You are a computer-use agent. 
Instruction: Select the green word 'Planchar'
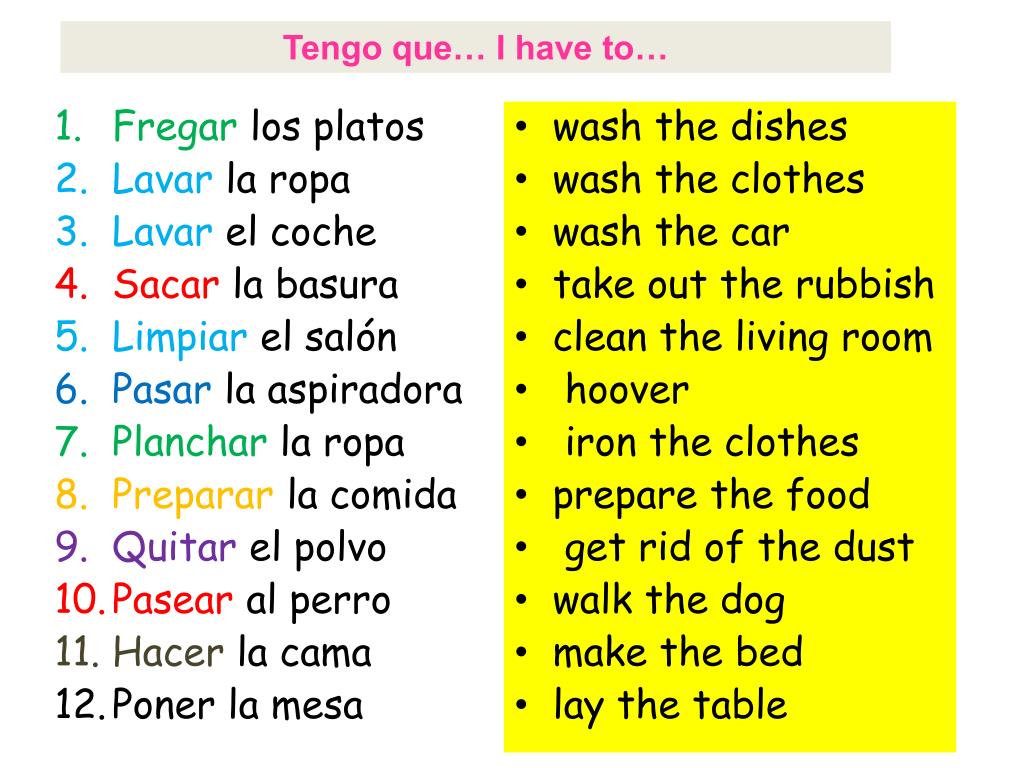(189, 442)
